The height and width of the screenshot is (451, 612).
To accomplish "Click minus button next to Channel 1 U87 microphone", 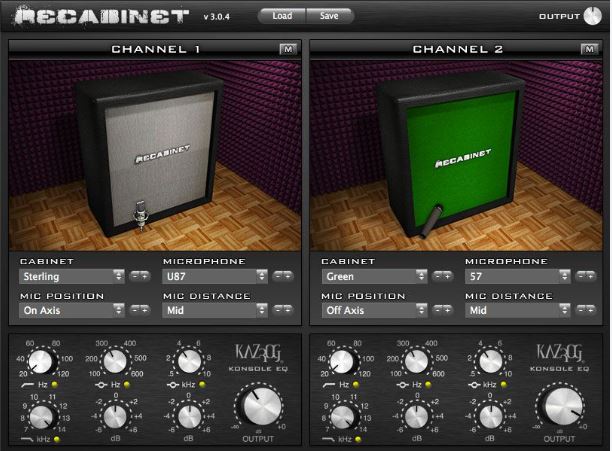I will [278, 276].
